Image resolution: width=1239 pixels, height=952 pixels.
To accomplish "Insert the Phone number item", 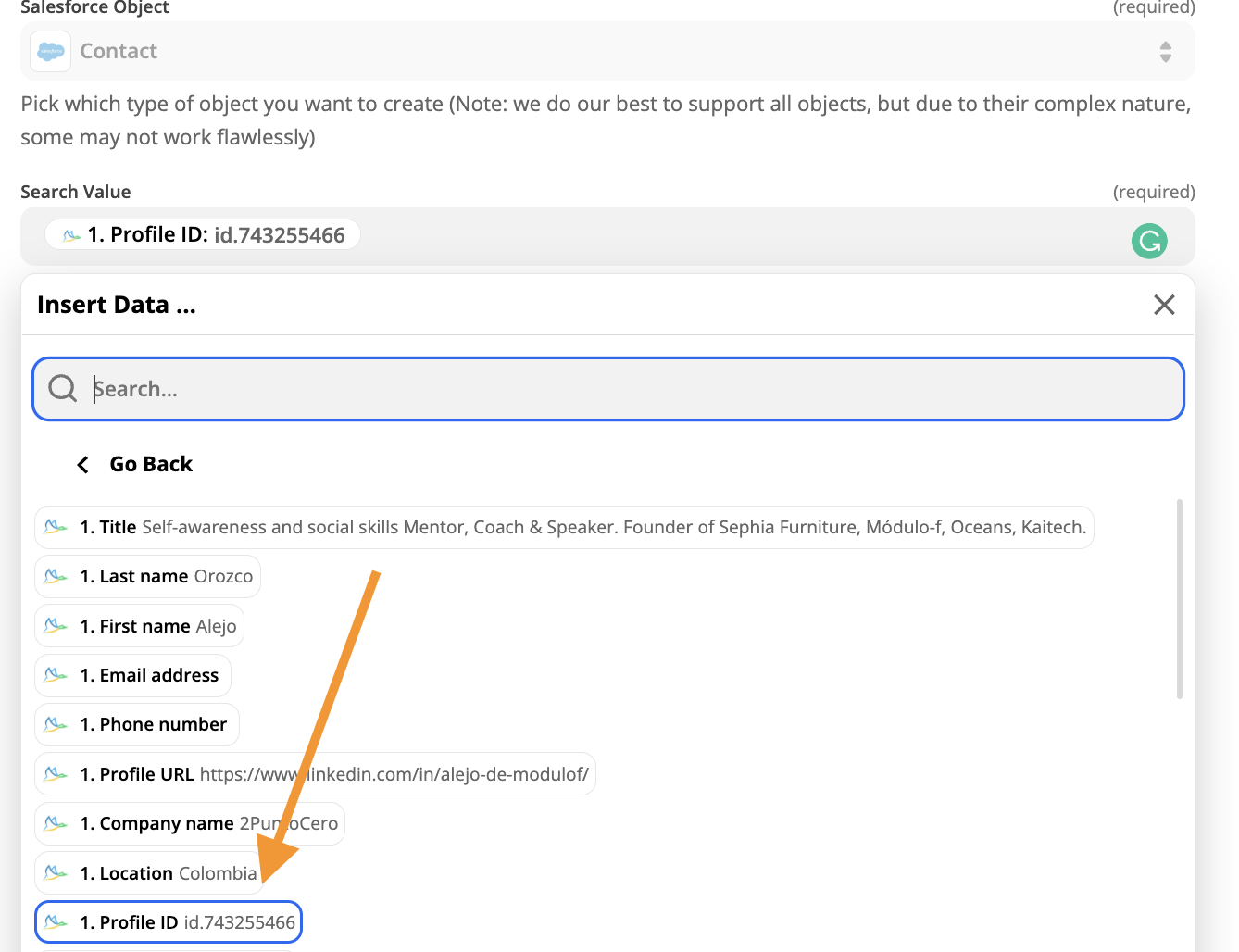I will point(137,725).
